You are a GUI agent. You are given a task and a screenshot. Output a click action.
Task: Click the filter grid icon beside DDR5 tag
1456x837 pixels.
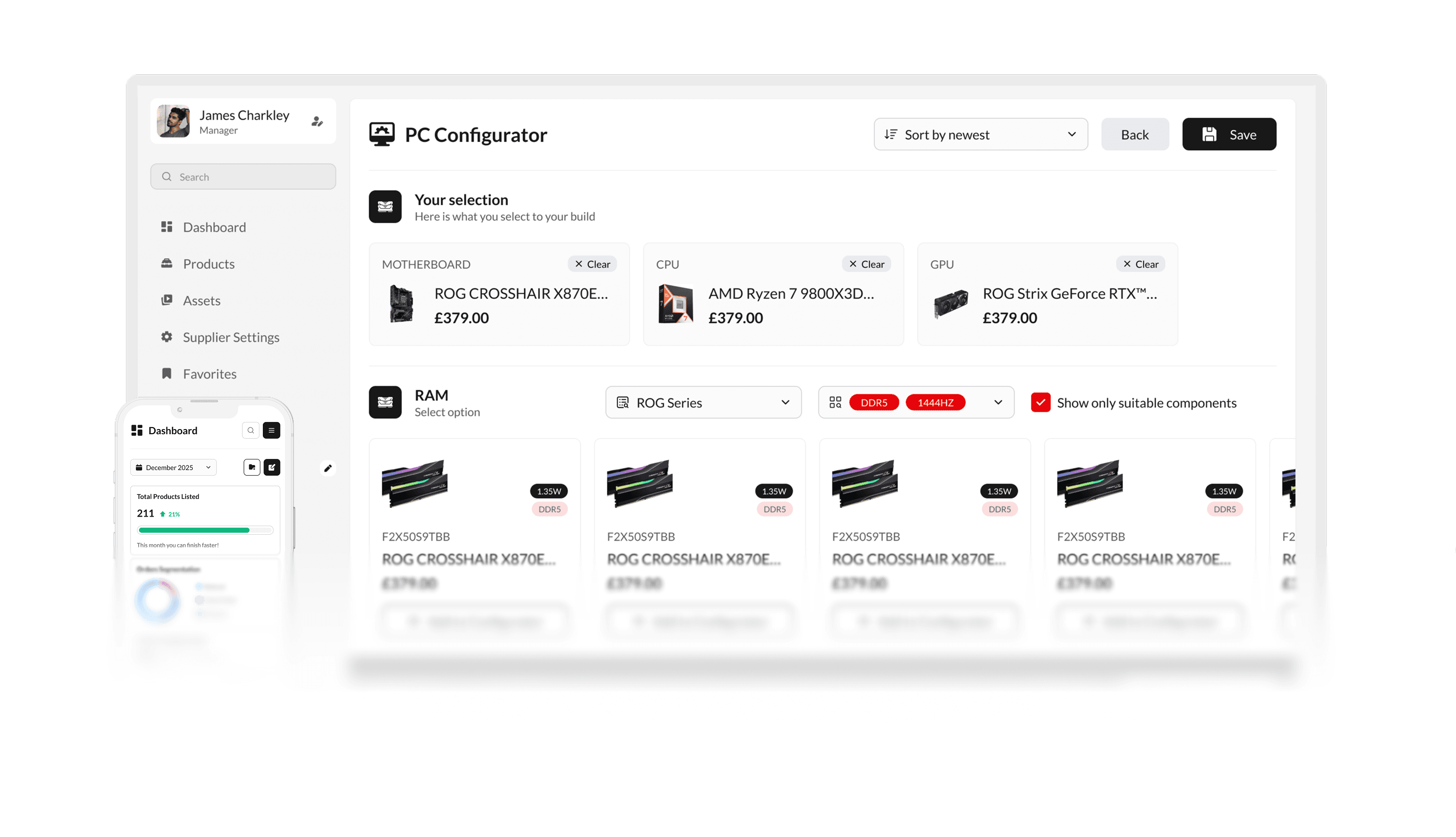coord(835,402)
